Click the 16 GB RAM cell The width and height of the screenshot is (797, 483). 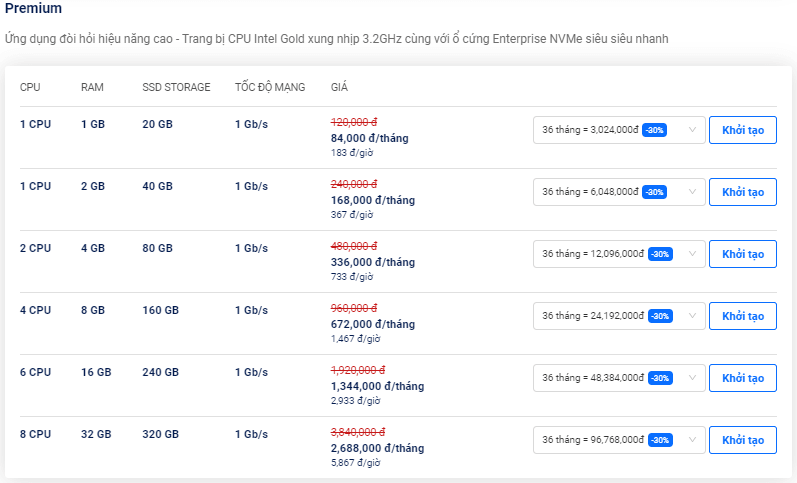point(96,372)
